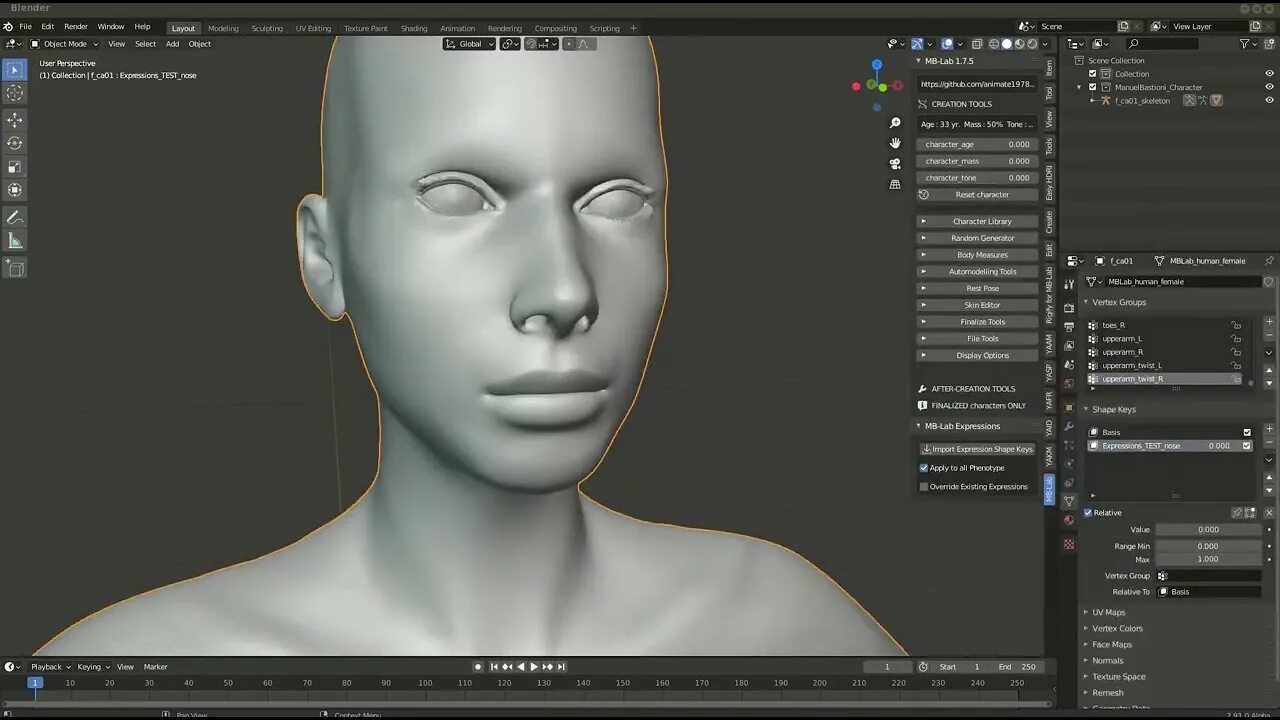Expand the UV Maps panel
The width and height of the screenshot is (1280, 720).
coord(1108,612)
